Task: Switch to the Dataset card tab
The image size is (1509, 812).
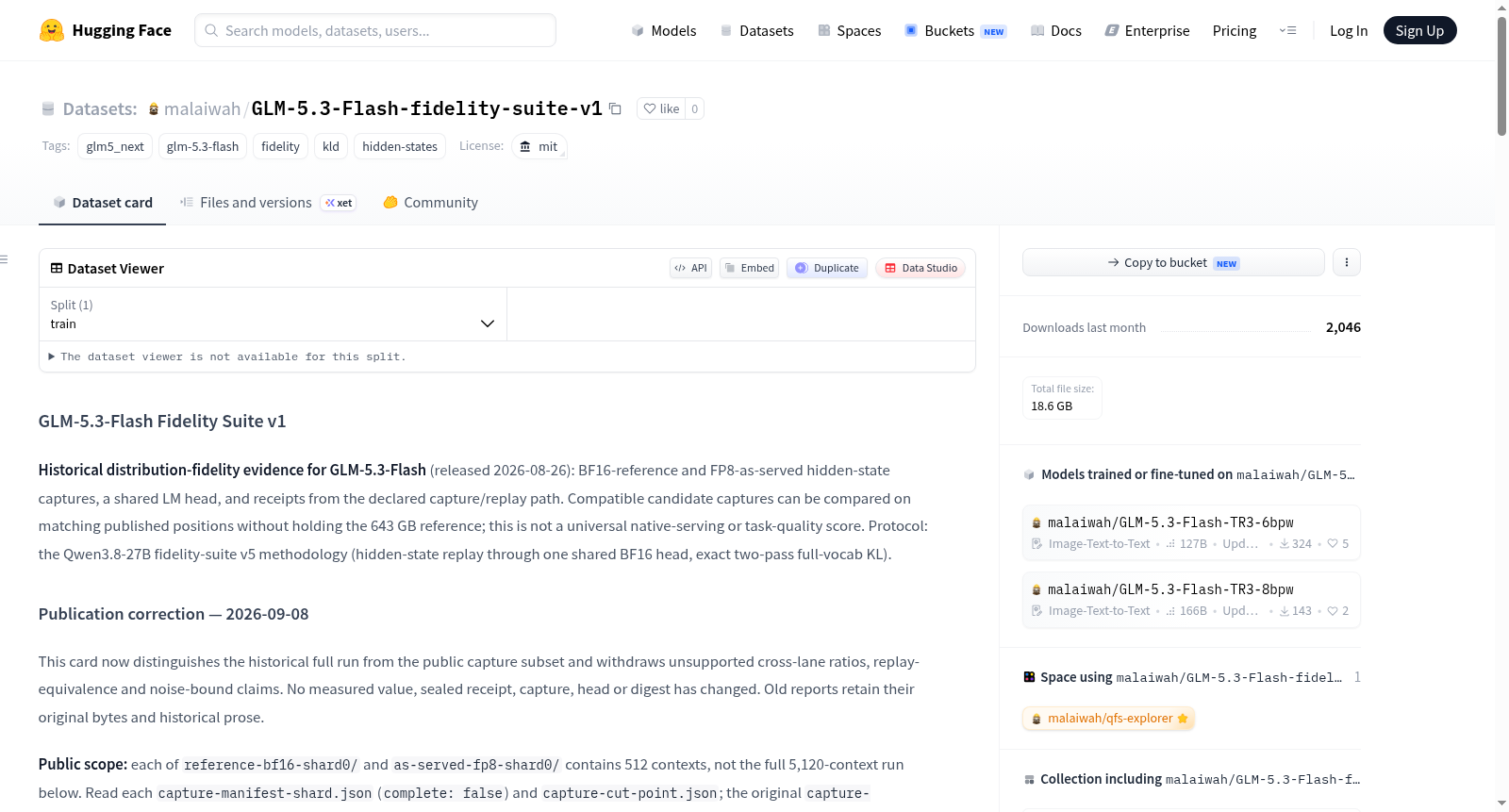Action: click(x=102, y=203)
